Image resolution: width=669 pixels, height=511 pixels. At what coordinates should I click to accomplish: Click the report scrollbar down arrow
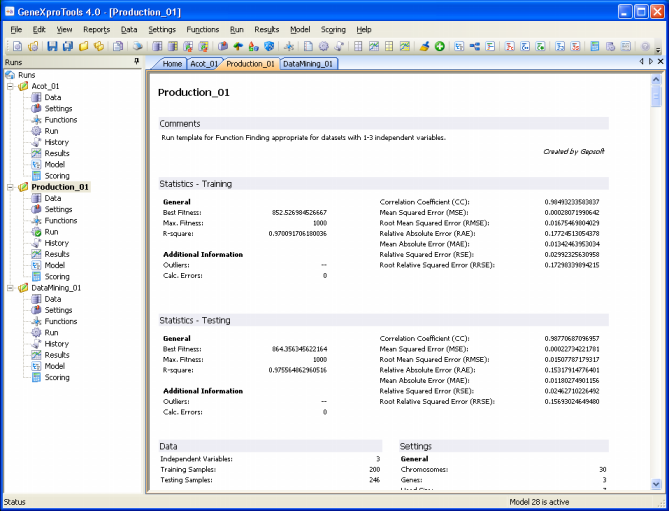click(656, 484)
